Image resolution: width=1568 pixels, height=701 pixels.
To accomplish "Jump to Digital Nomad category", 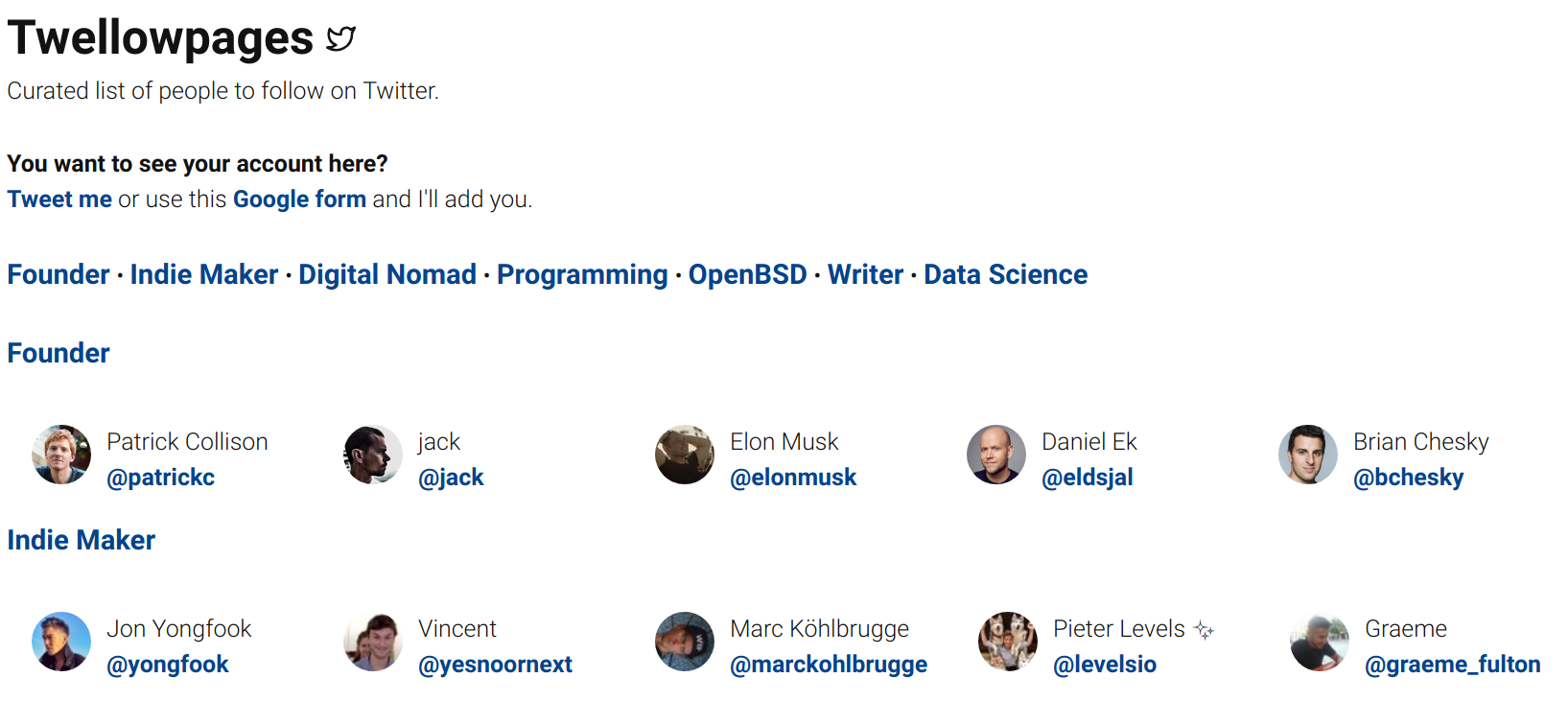I will point(387,275).
